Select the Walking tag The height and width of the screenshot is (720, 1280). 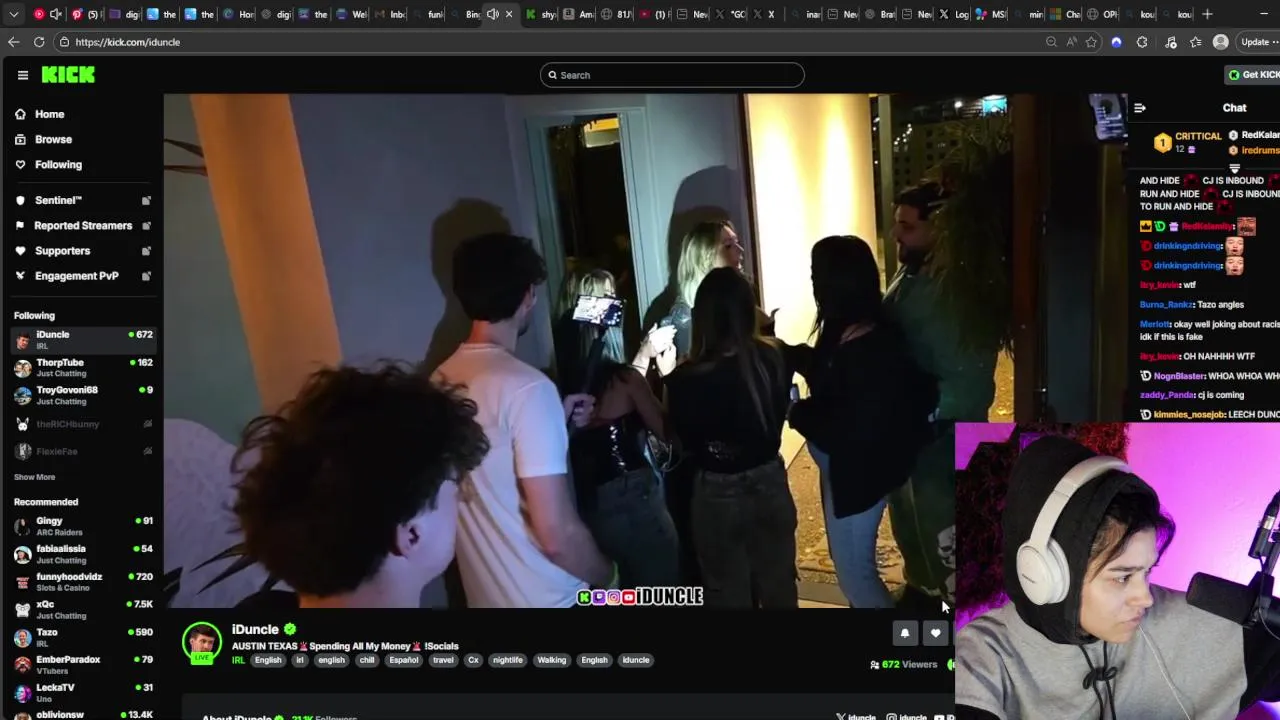tap(552, 660)
